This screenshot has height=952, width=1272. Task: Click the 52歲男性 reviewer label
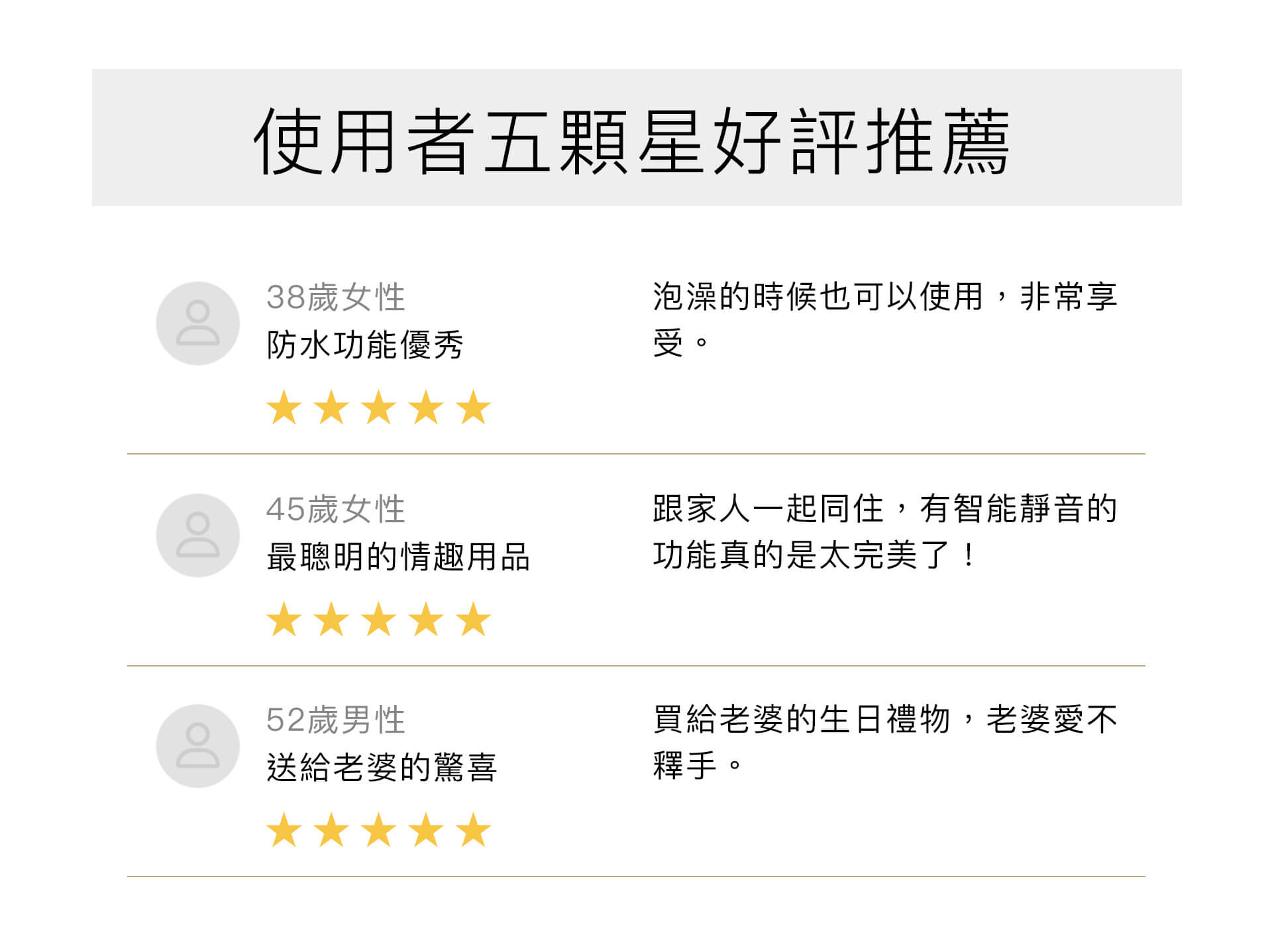click(x=336, y=720)
